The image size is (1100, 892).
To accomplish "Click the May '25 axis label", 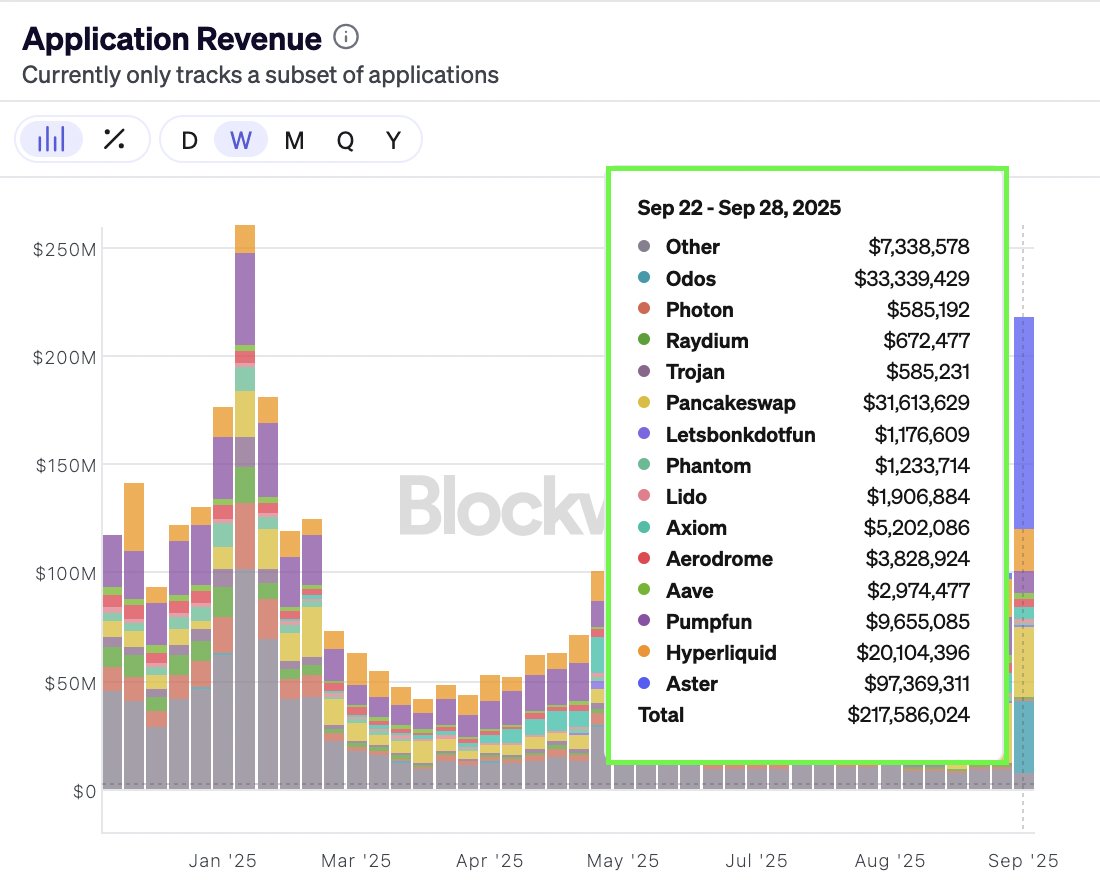I will coord(623,860).
